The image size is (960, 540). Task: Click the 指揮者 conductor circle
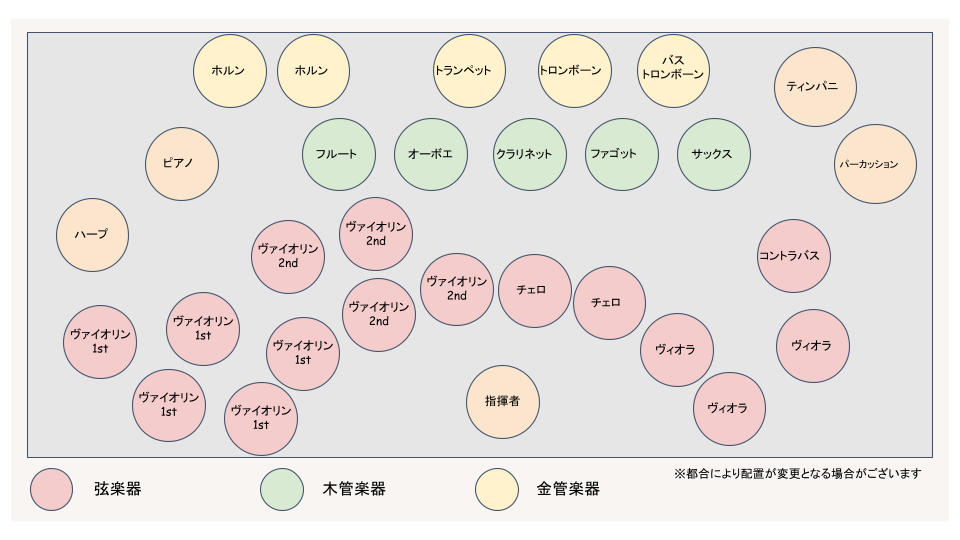503,402
